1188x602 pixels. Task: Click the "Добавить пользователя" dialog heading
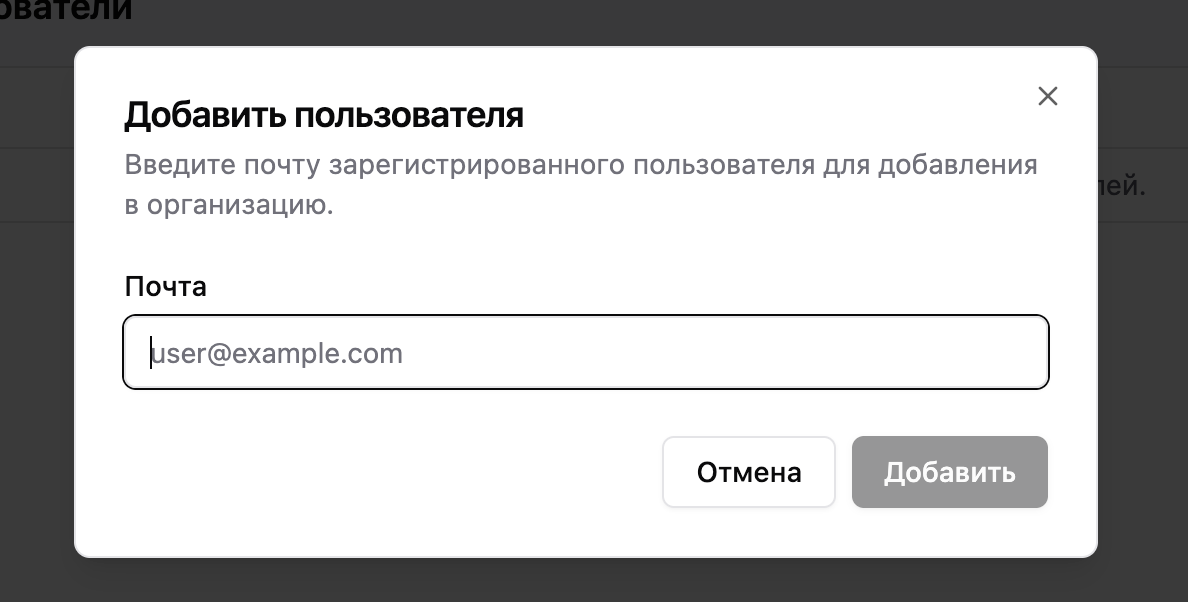point(323,115)
